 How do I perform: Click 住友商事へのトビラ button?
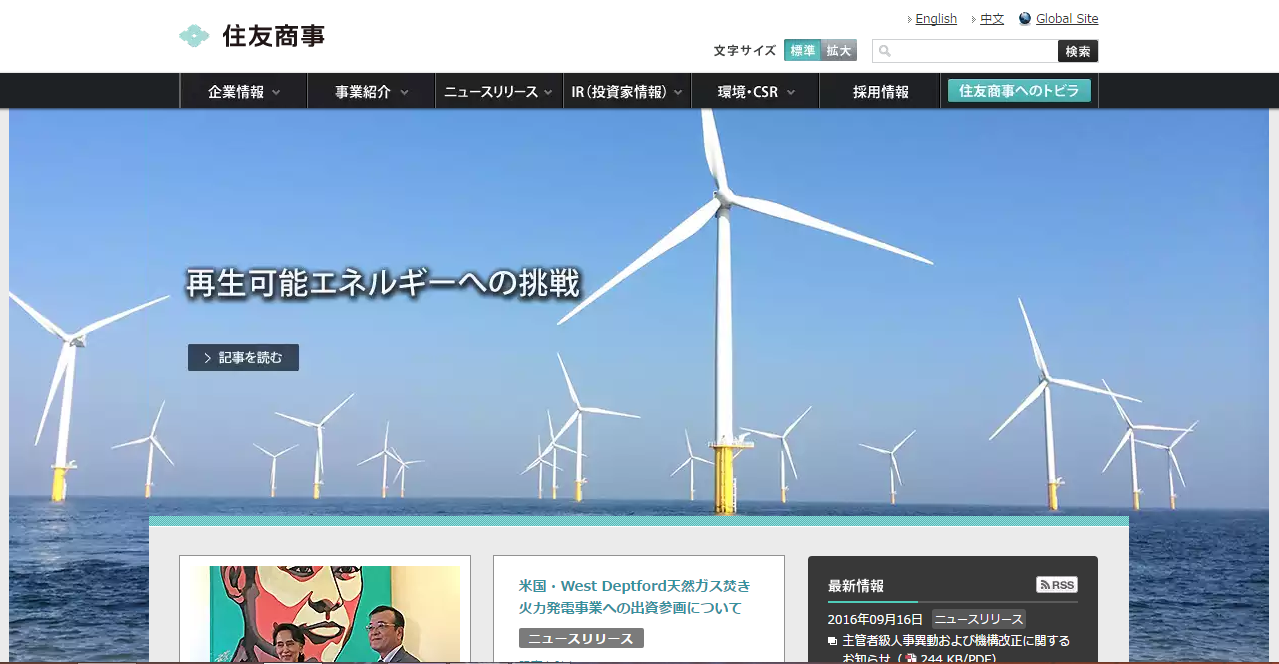click(x=1019, y=91)
